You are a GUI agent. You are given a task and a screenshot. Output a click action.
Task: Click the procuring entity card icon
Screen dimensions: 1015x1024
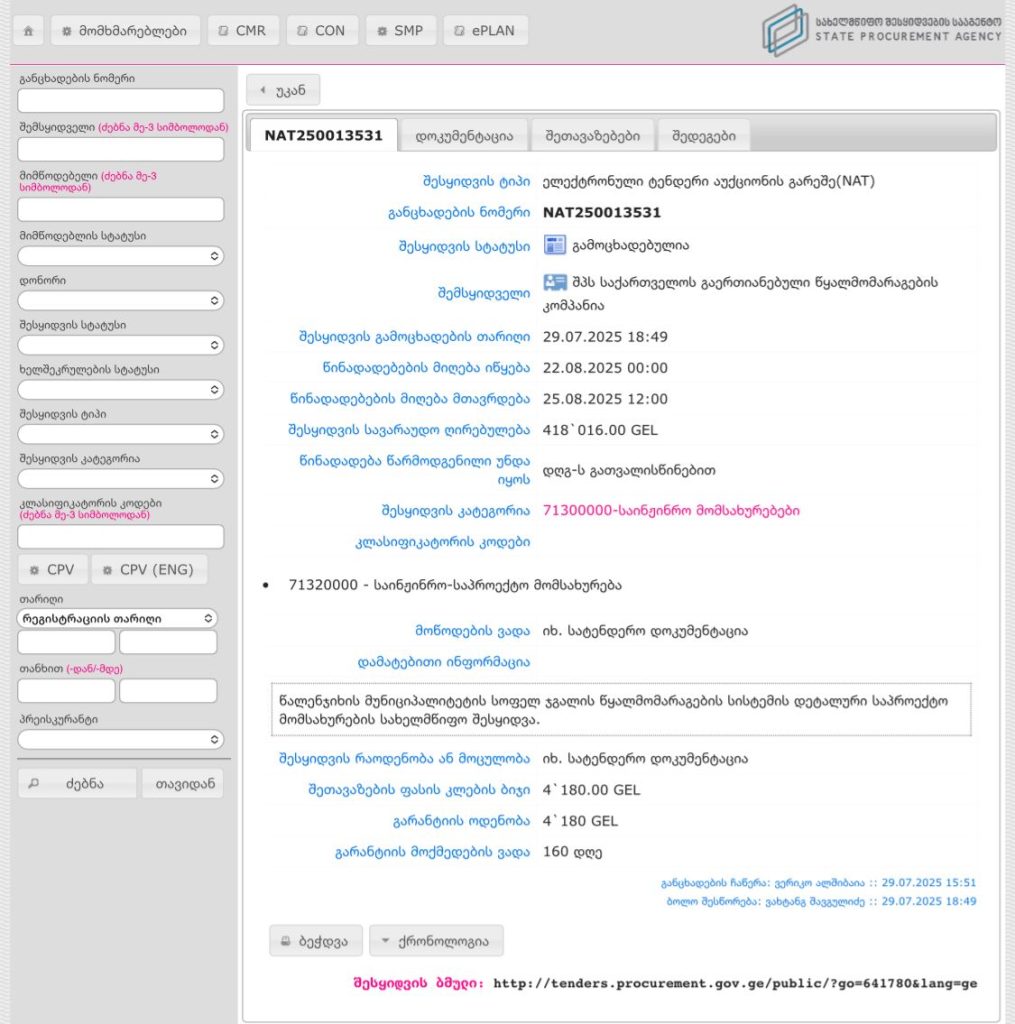tap(554, 283)
